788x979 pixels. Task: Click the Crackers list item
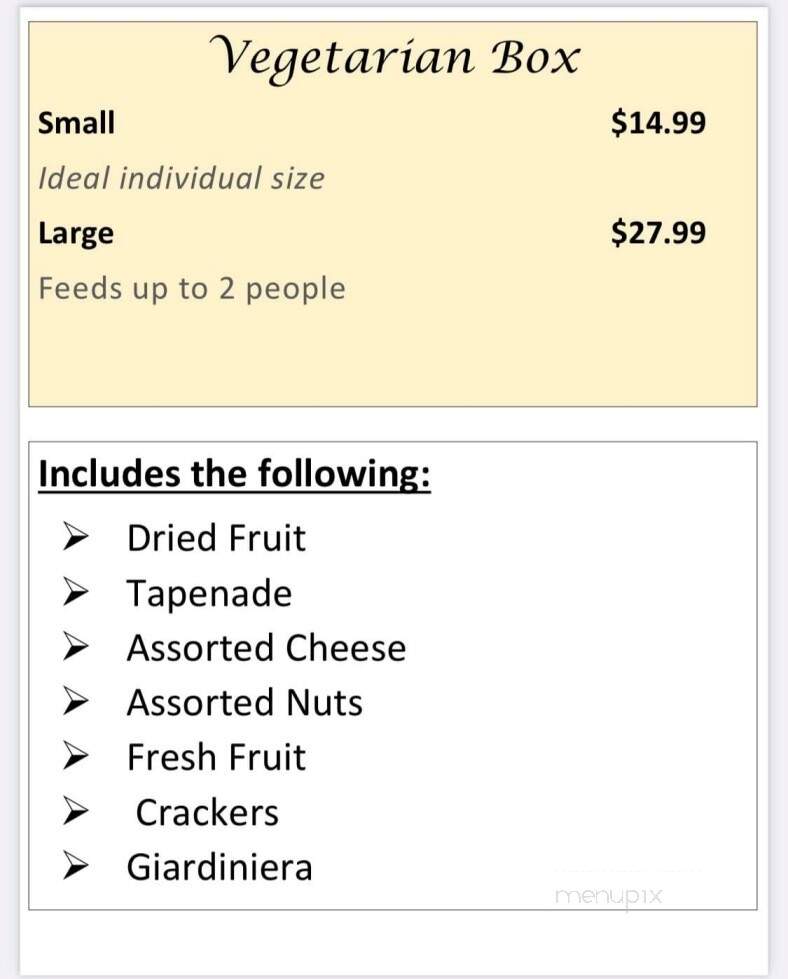(207, 813)
